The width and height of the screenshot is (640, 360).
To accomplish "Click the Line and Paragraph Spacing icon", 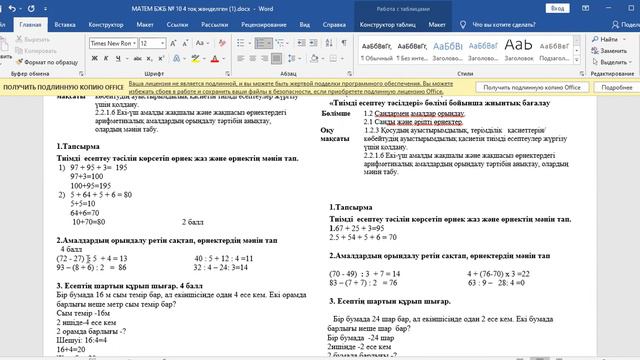I will 291,59.
